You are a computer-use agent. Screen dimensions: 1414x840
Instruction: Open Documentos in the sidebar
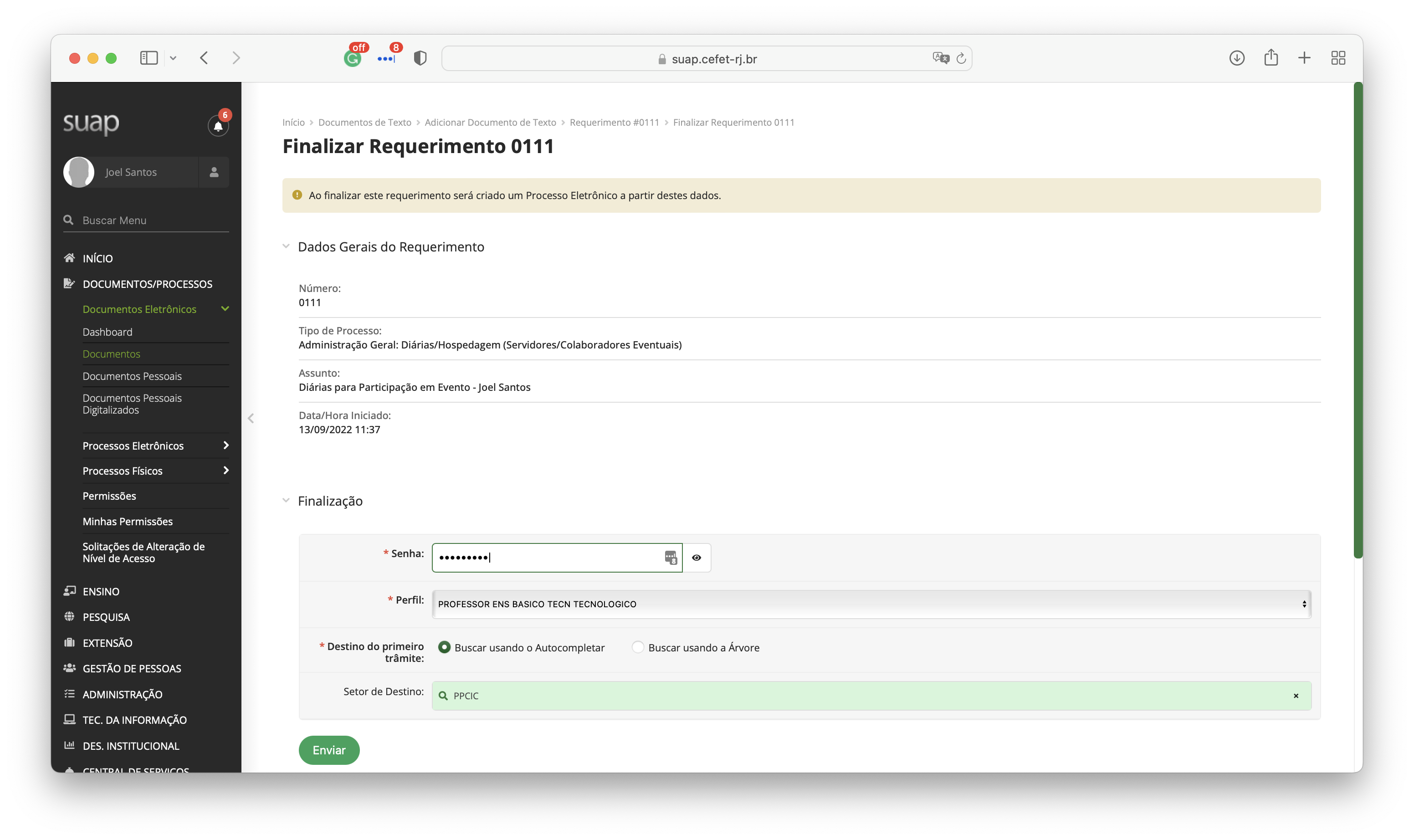click(112, 354)
